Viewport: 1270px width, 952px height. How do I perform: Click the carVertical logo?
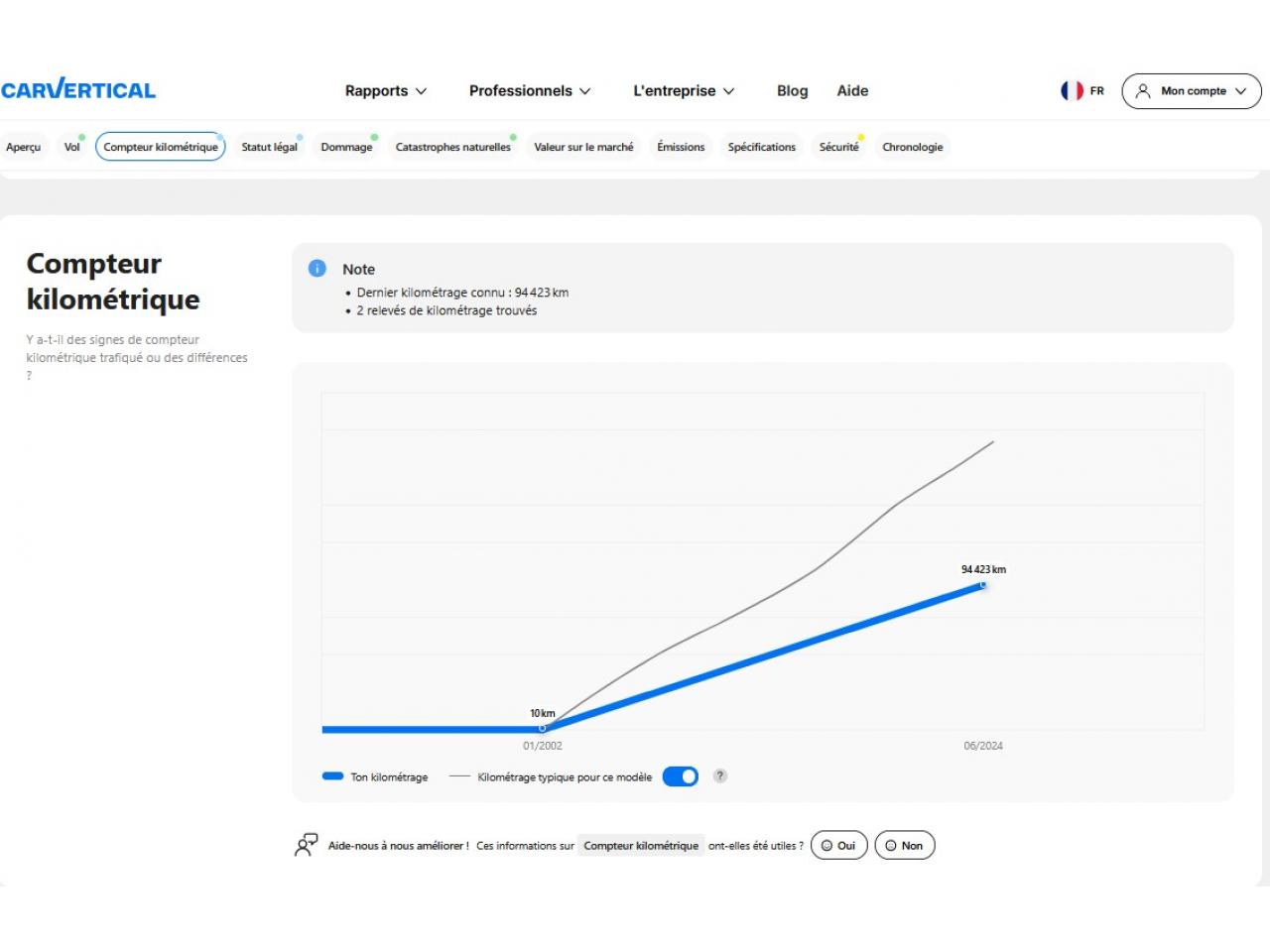[78, 90]
